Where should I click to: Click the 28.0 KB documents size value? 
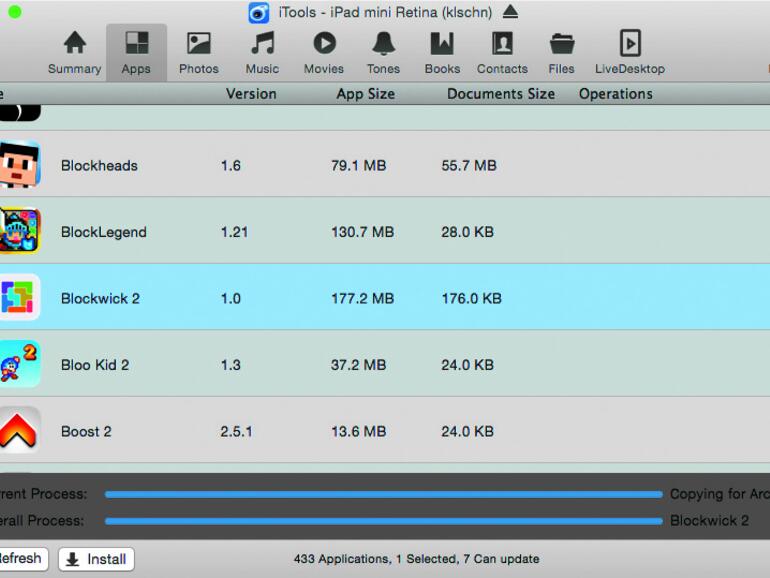pos(467,232)
